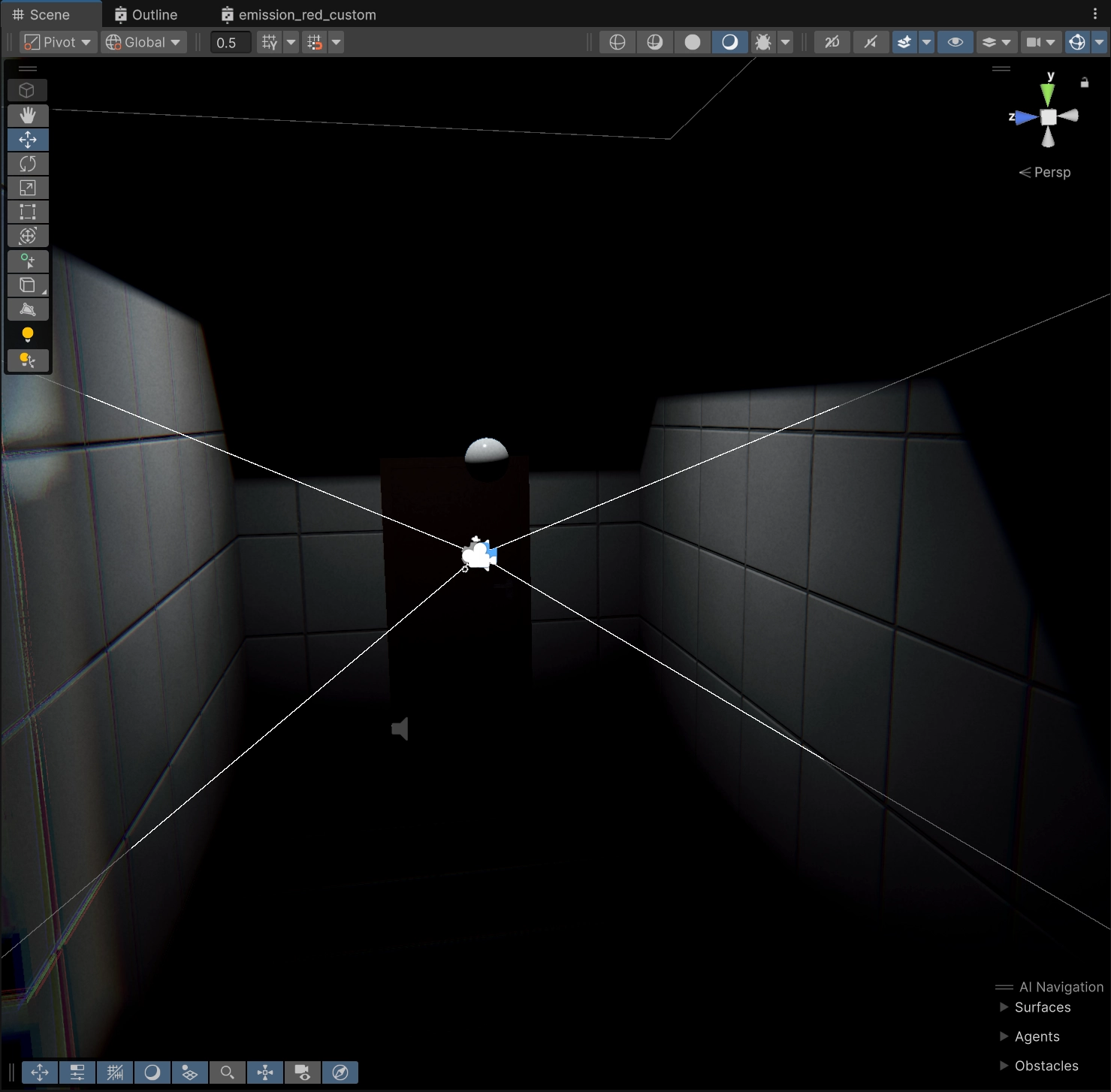Select the Scale tool
This screenshot has width=1111, height=1092.
[x=28, y=188]
